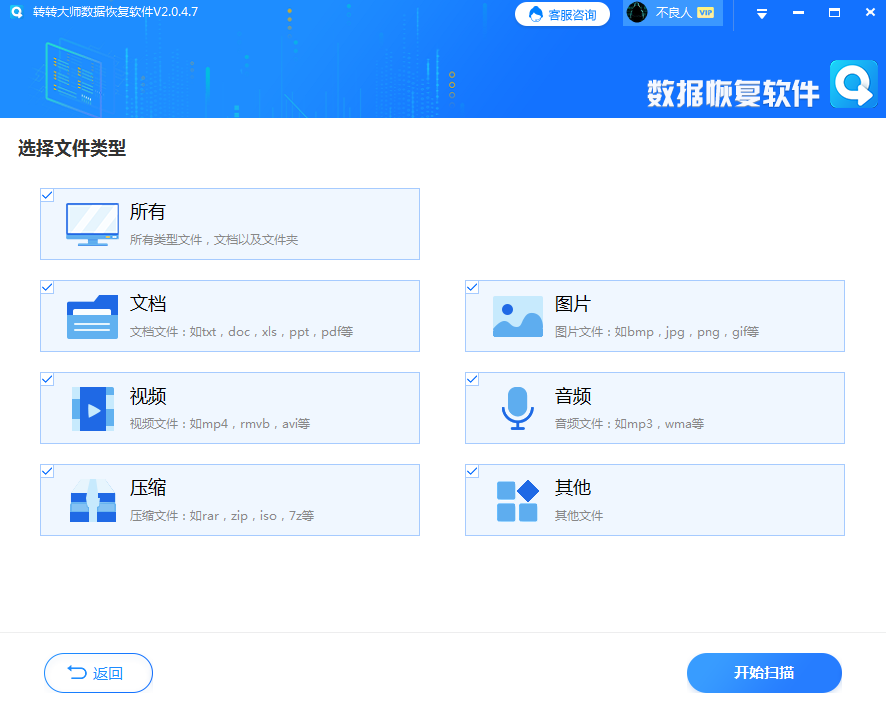The image size is (886, 706).
Task: Click the 音频 microphone icon
Action: click(x=517, y=405)
